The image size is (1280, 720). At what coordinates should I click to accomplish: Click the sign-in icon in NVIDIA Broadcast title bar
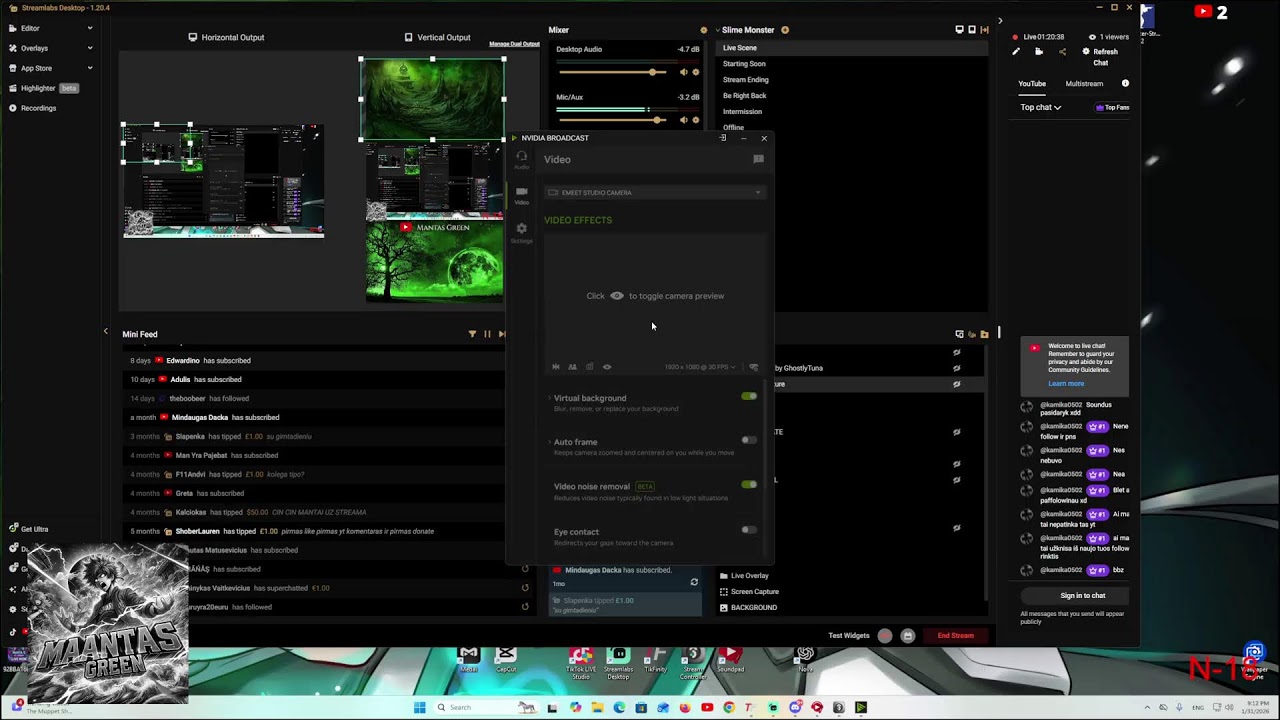point(722,138)
